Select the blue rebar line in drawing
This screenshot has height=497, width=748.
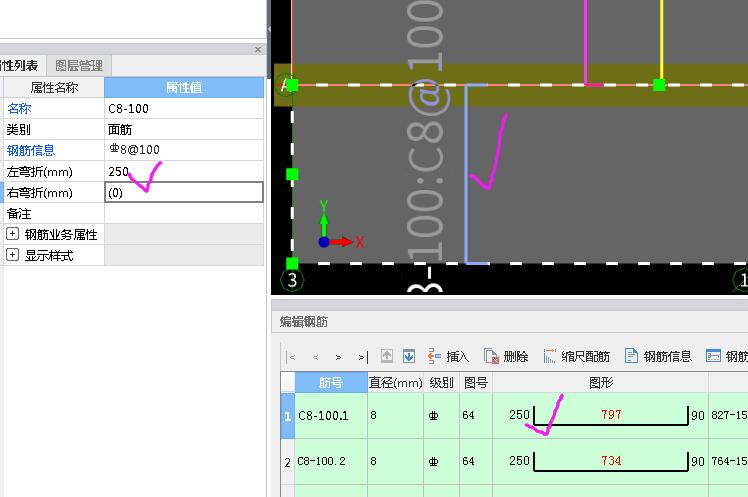click(467, 174)
